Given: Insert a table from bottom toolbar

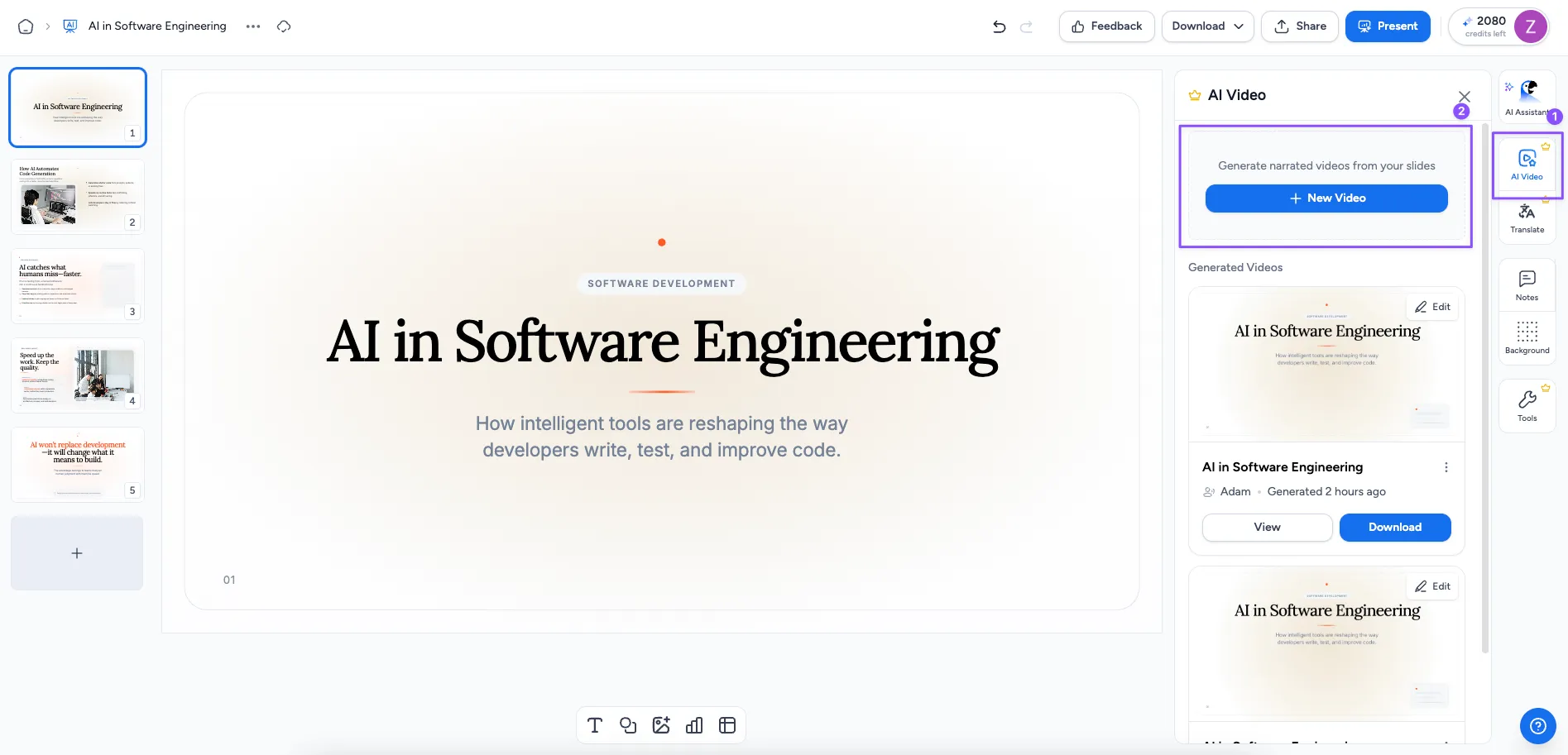Looking at the screenshot, I should [727, 725].
